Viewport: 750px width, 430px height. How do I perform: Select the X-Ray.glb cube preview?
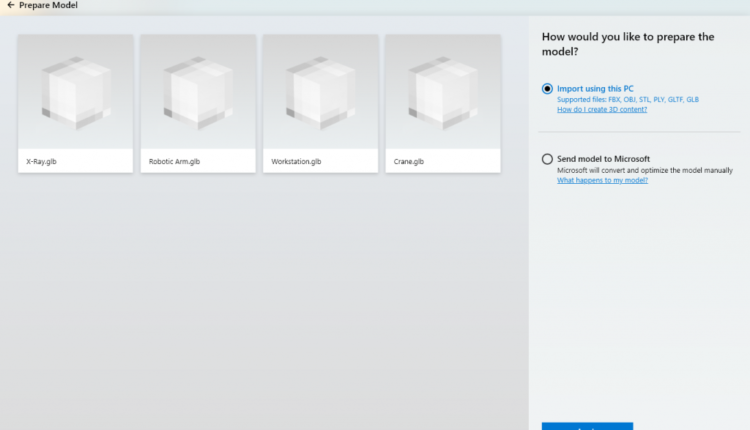pyautogui.click(x=75, y=91)
